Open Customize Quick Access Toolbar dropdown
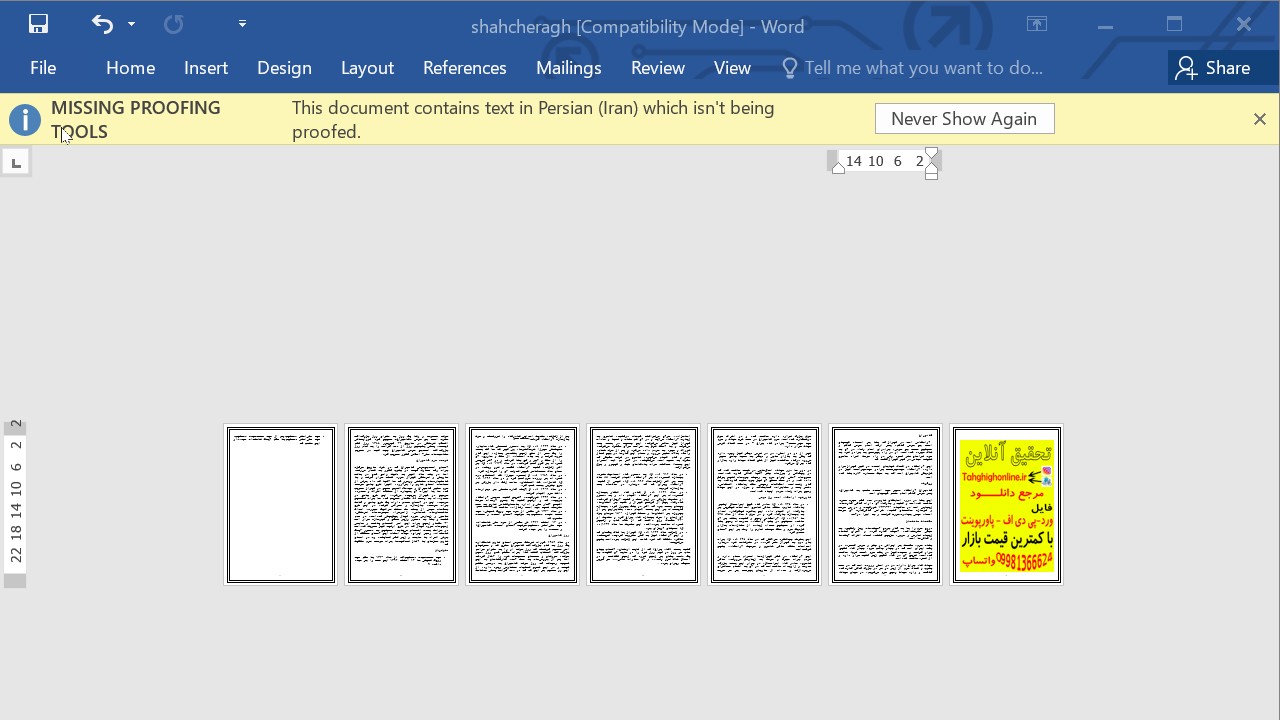The width and height of the screenshot is (1280, 720). tap(242, 23)
